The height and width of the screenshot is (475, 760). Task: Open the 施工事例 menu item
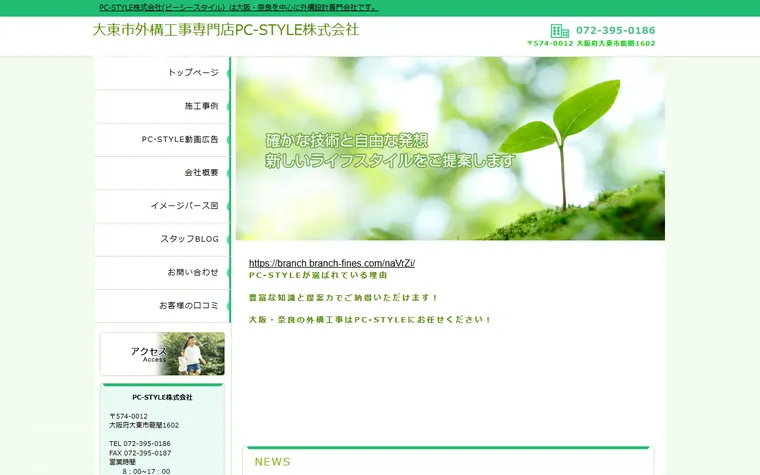(163, 106)
